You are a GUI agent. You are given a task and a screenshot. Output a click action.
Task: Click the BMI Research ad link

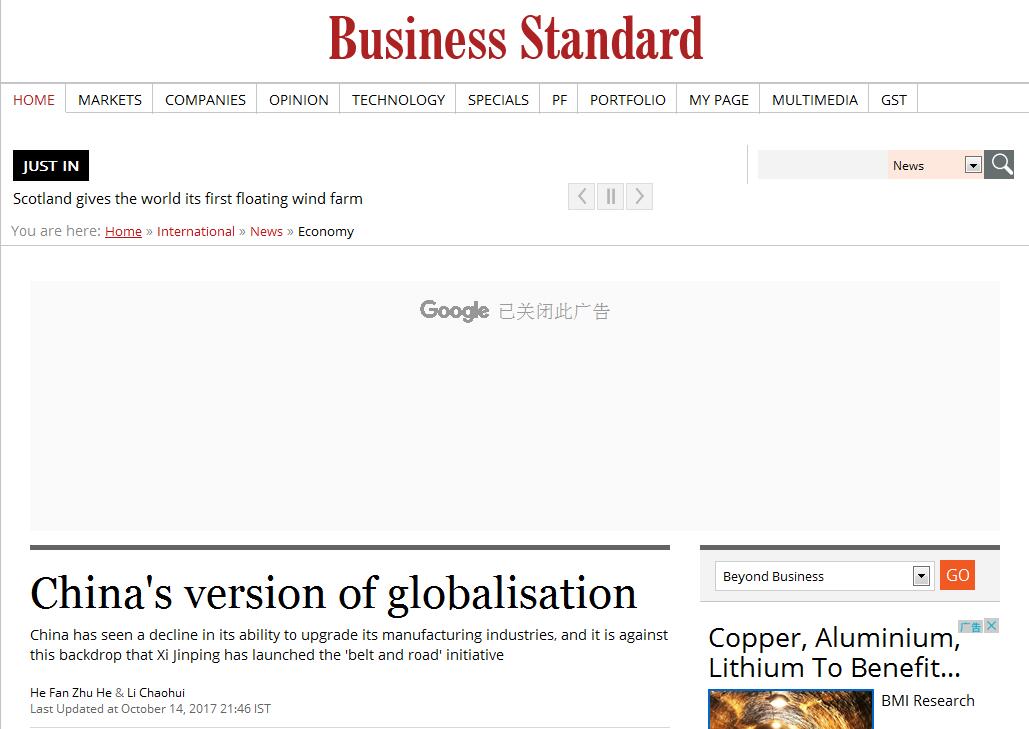point(927,700)
